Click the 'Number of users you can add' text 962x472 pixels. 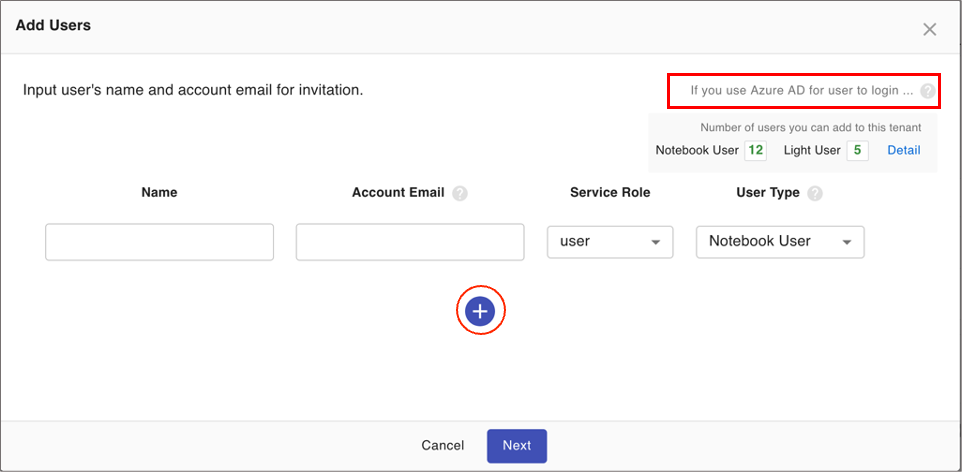pyautogui.click(x=810, y=127)
